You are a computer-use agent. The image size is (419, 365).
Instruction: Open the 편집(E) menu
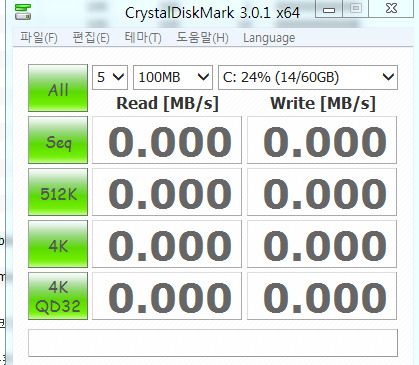91,37
